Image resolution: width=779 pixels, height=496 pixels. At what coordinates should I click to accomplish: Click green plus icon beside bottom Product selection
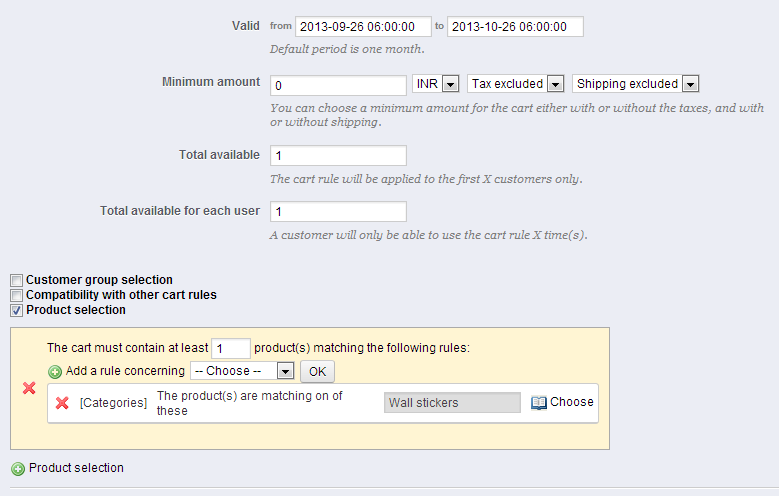tap(18, 469)
